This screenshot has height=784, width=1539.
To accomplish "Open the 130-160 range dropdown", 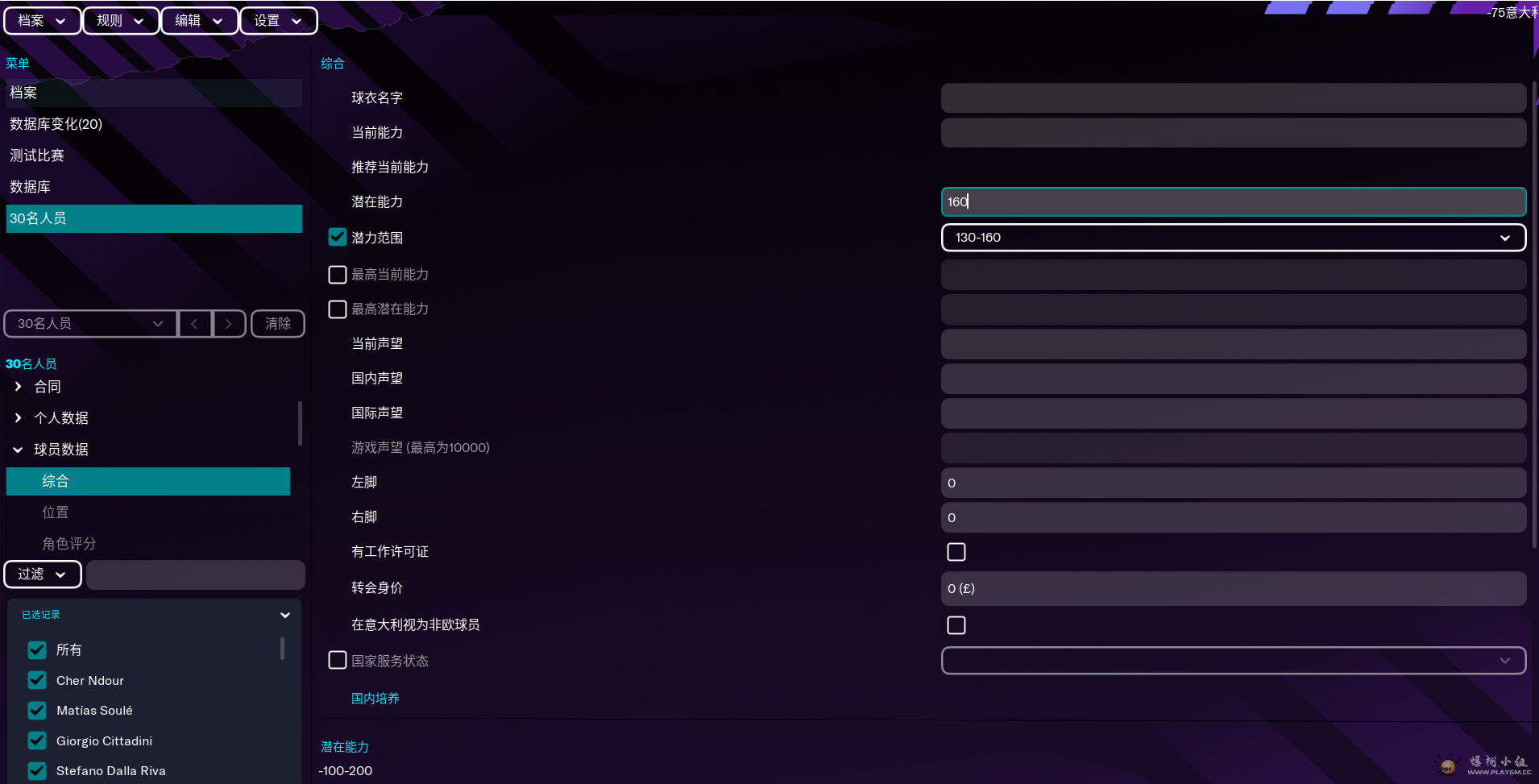I will coord(1234,238).
